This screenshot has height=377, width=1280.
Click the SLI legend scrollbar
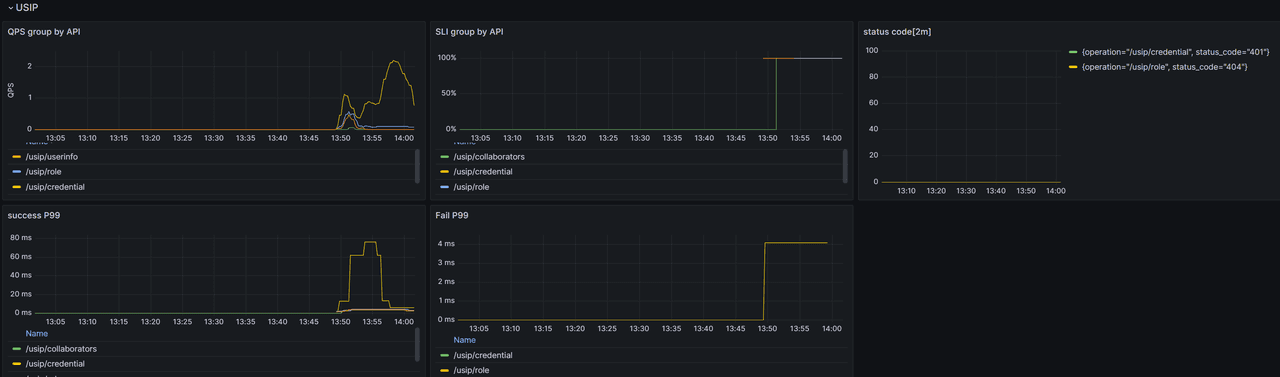tap(845, 166)
